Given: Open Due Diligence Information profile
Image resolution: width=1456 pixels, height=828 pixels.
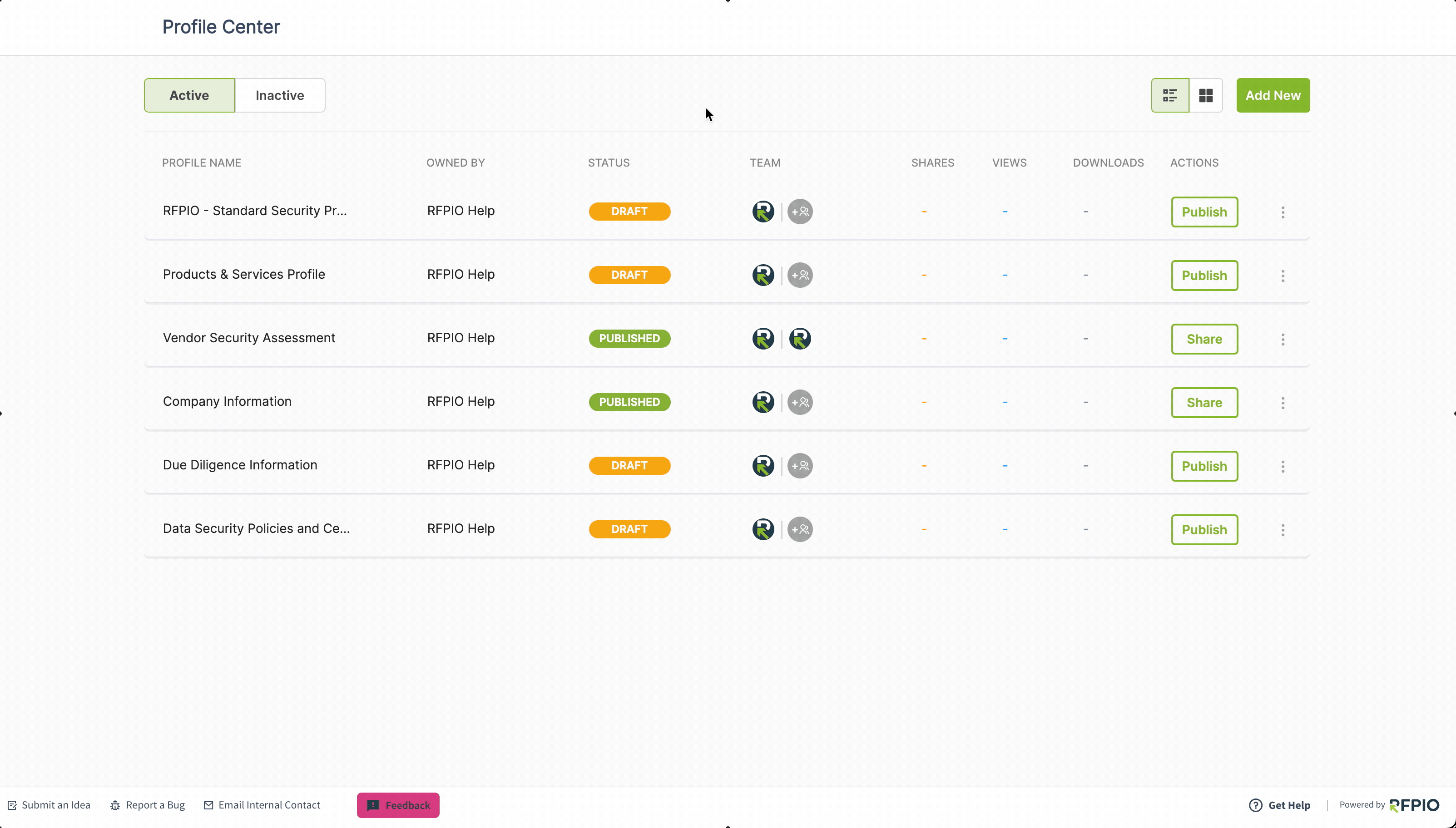Looking at the screenshot, I should click(240, 465).
